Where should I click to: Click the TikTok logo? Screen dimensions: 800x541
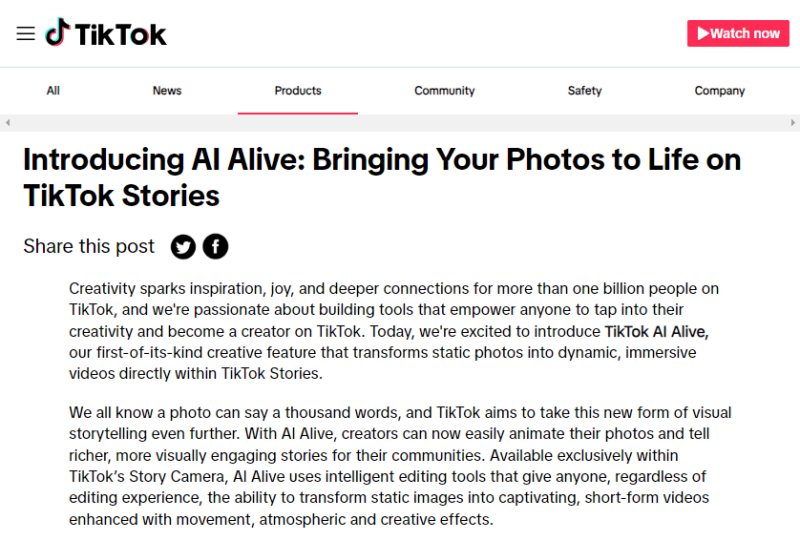coord(106,33)
